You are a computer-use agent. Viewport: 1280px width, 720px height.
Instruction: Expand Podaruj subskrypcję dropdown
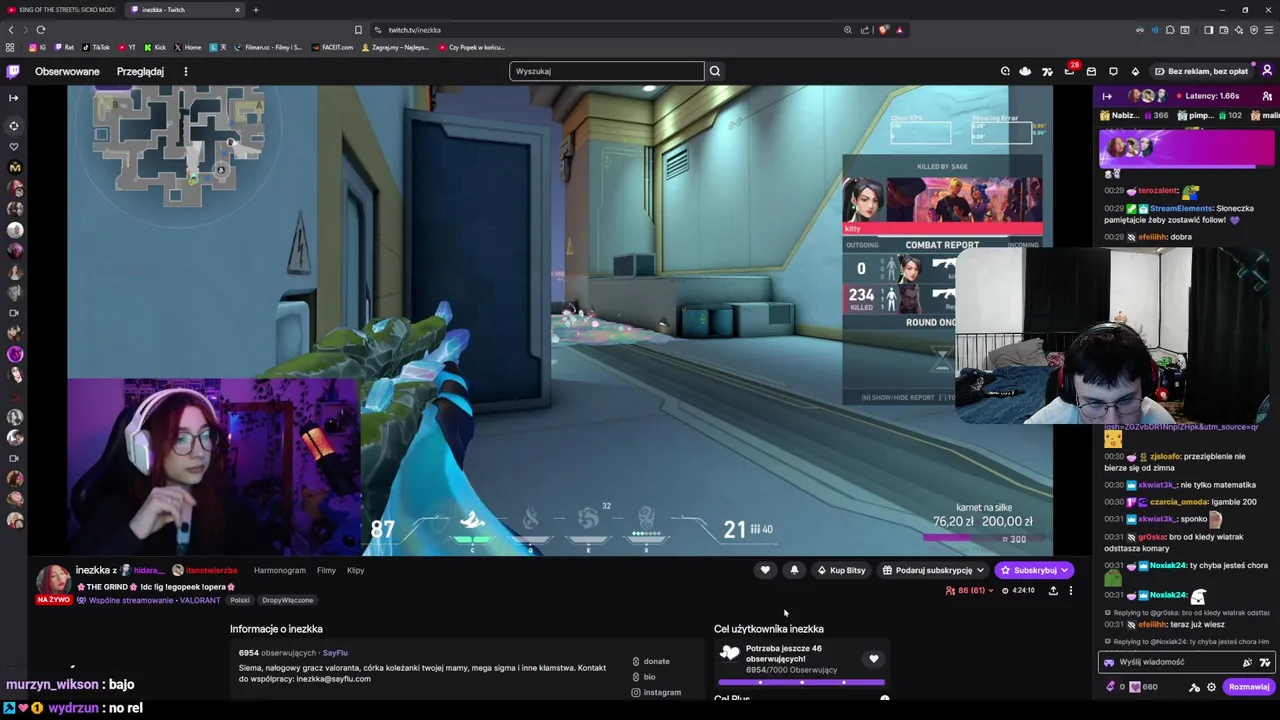point(933,570)
